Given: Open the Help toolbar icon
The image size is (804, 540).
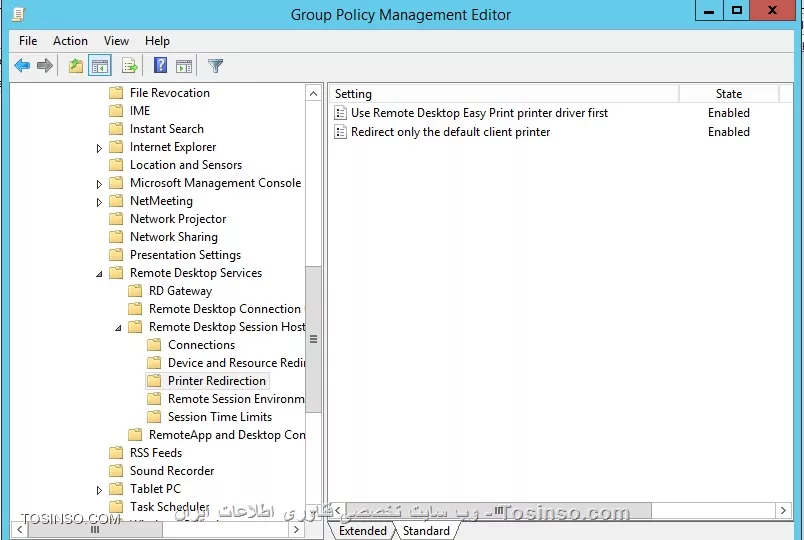Looking at the screenshot, I should (x=160, y=65).
